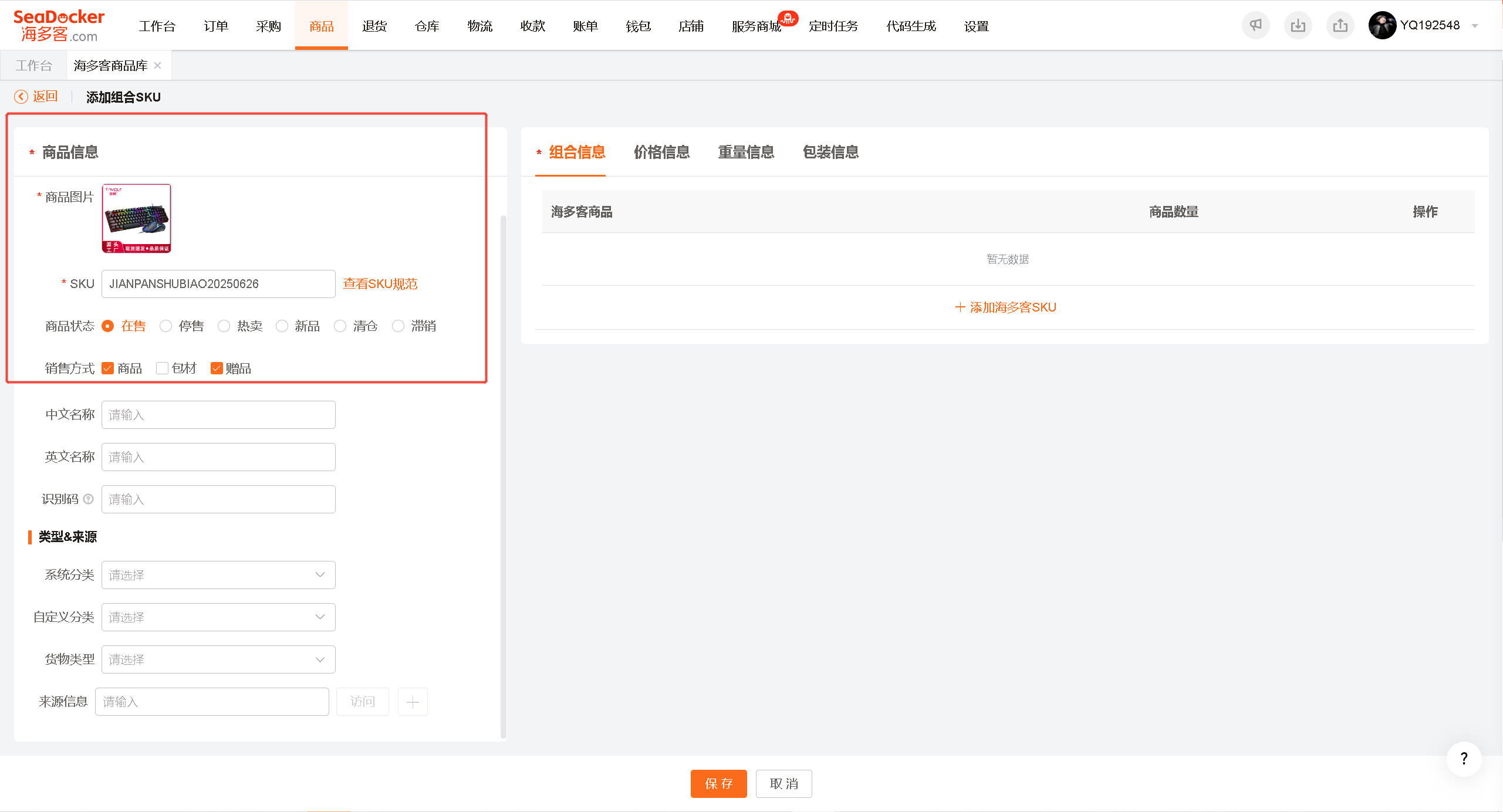The width and height of the screenshot is (1503, 812).
Task: Switch to the 包装信息 tab
Action: [831, 153]
